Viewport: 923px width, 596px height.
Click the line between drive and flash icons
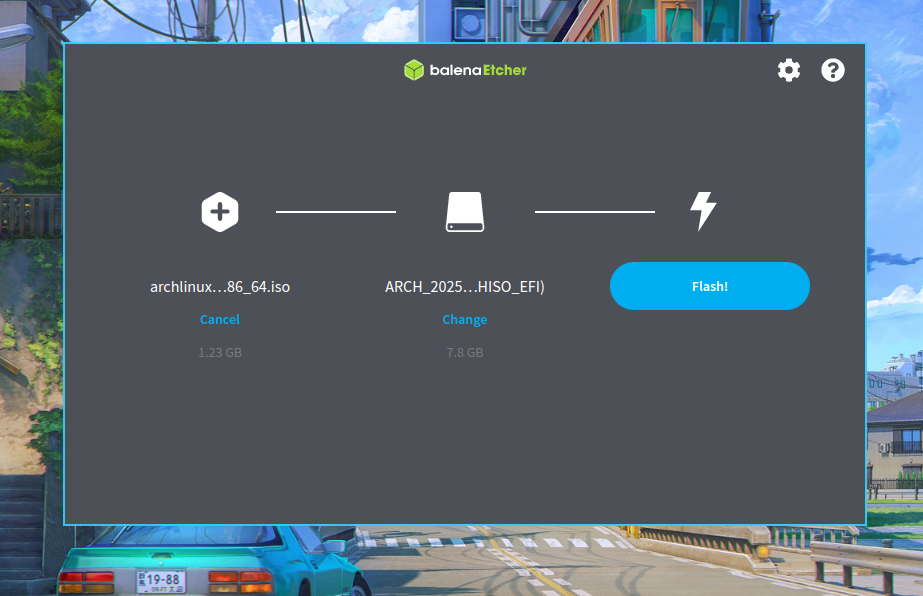click(x=595, y=212)
